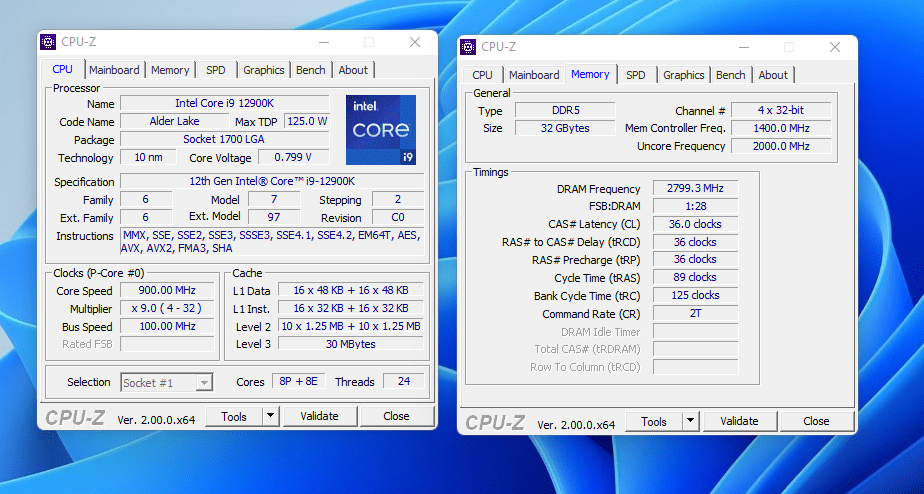Click the Uncore Frequency 2000.0 MHz value
This screenshot has height=494, width=924.
[781, 146]
